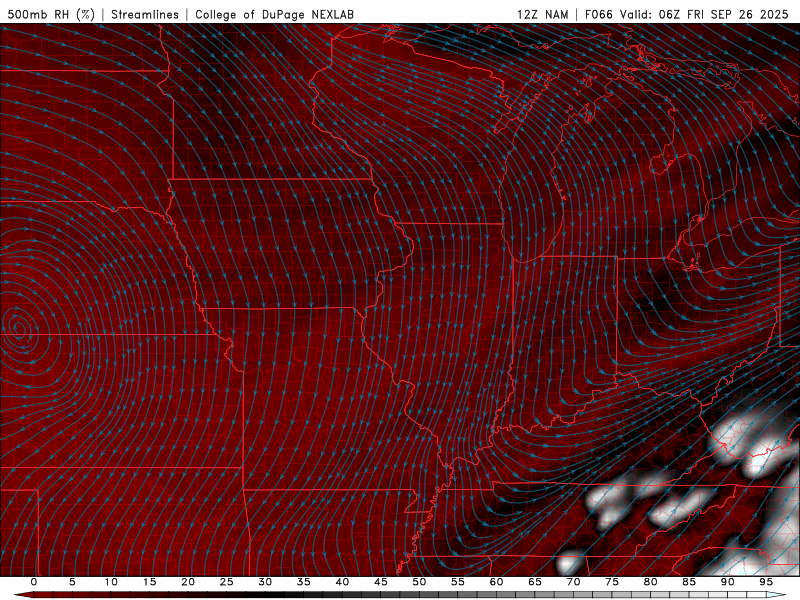Click the "70" value on RH scale
This screenshot has height=600, width=800.
tap(573, 582)
